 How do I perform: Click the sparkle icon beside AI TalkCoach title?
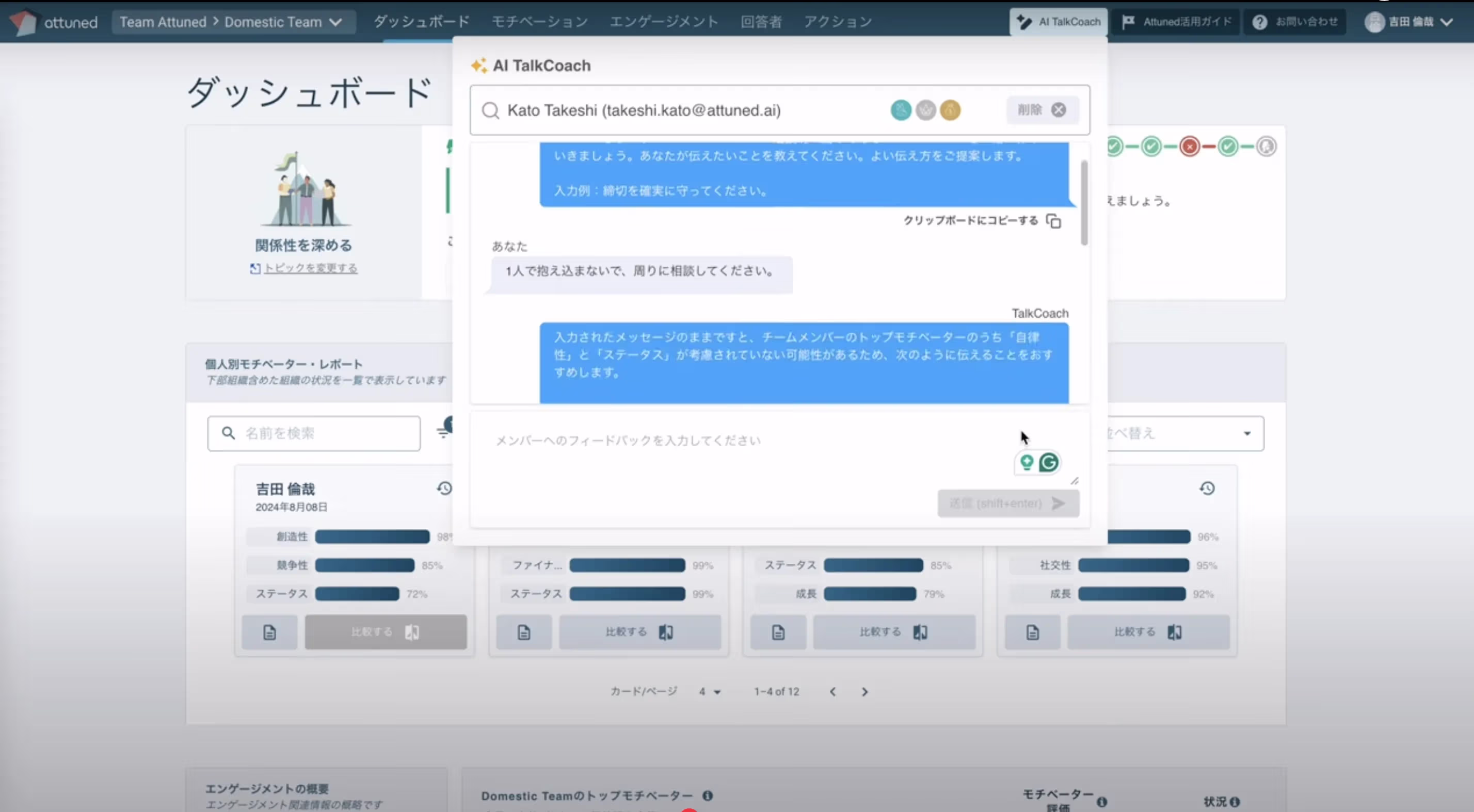click(x=479, y=65)
